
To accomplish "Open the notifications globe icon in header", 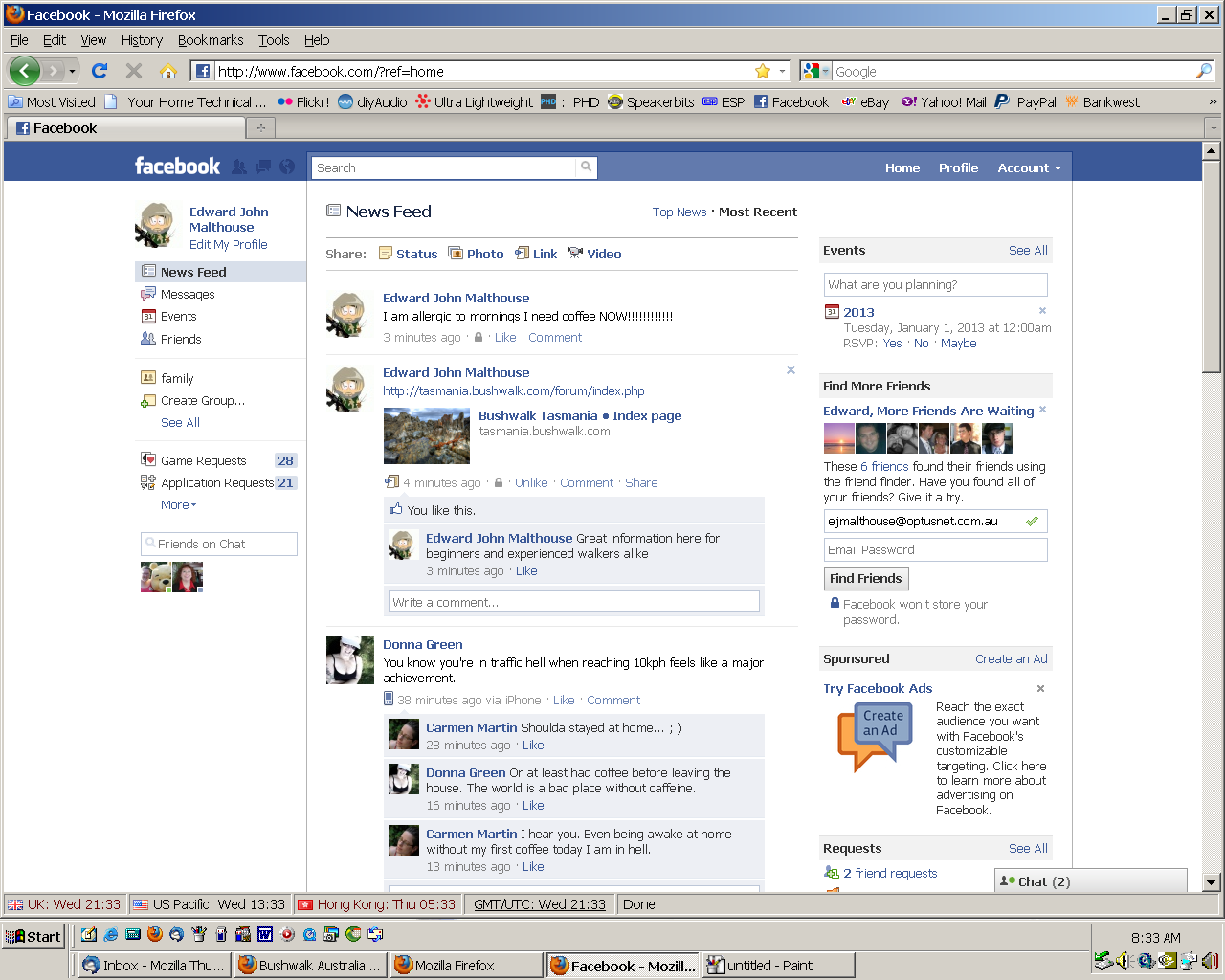I will pyautogui.click(x=286, y=167).
